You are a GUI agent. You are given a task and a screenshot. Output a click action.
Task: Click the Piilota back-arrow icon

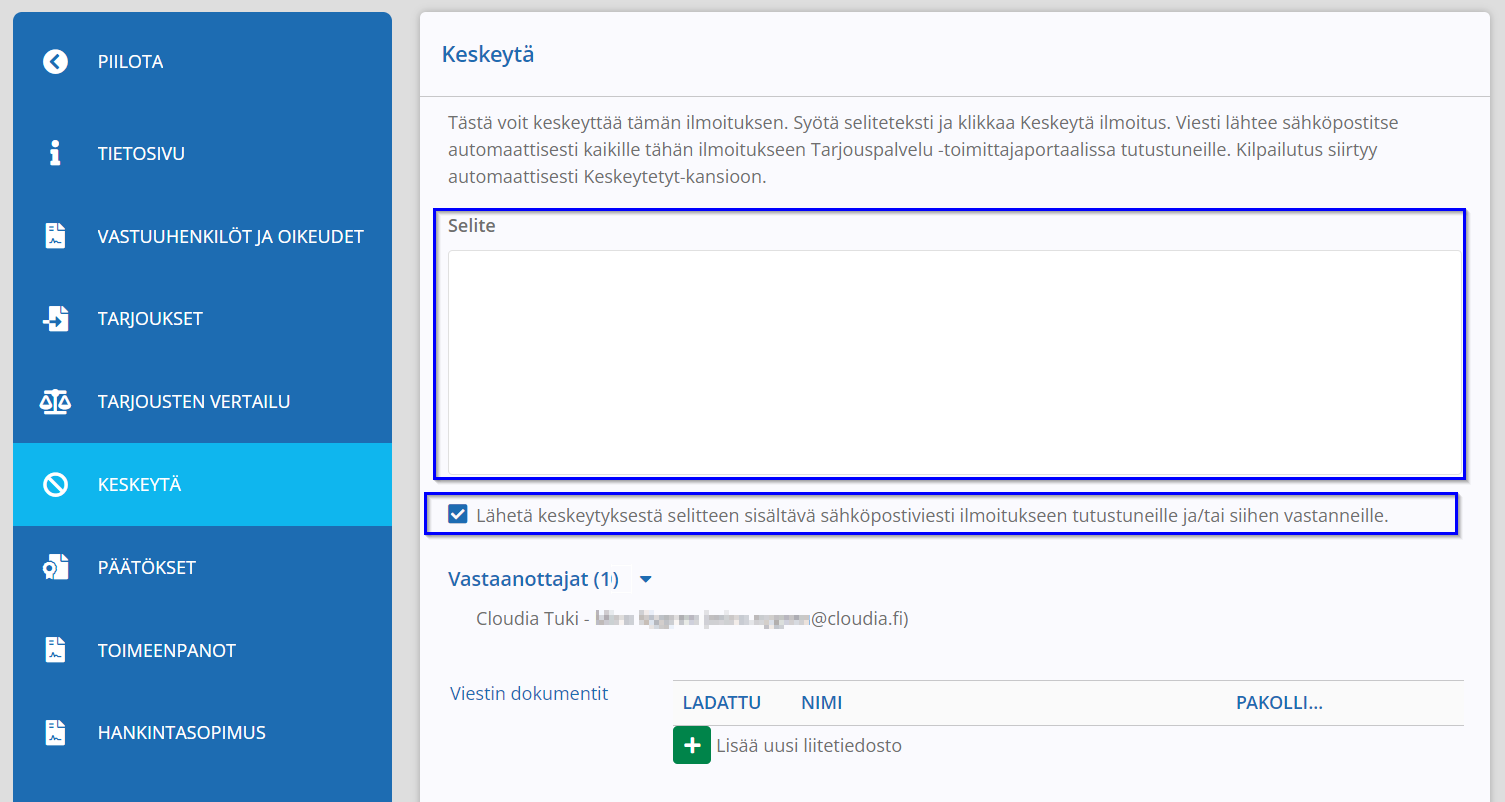pyautogui.click(x=55, y=62)
